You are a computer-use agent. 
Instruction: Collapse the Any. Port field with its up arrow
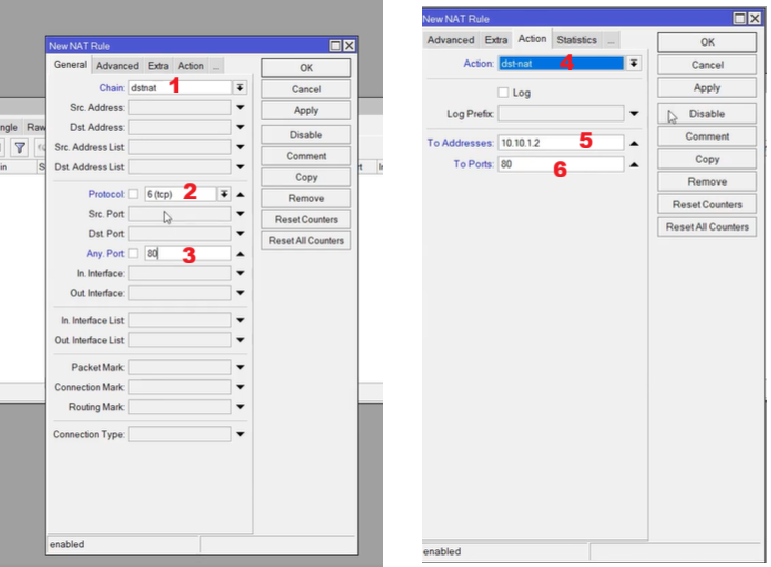[240, 253]
